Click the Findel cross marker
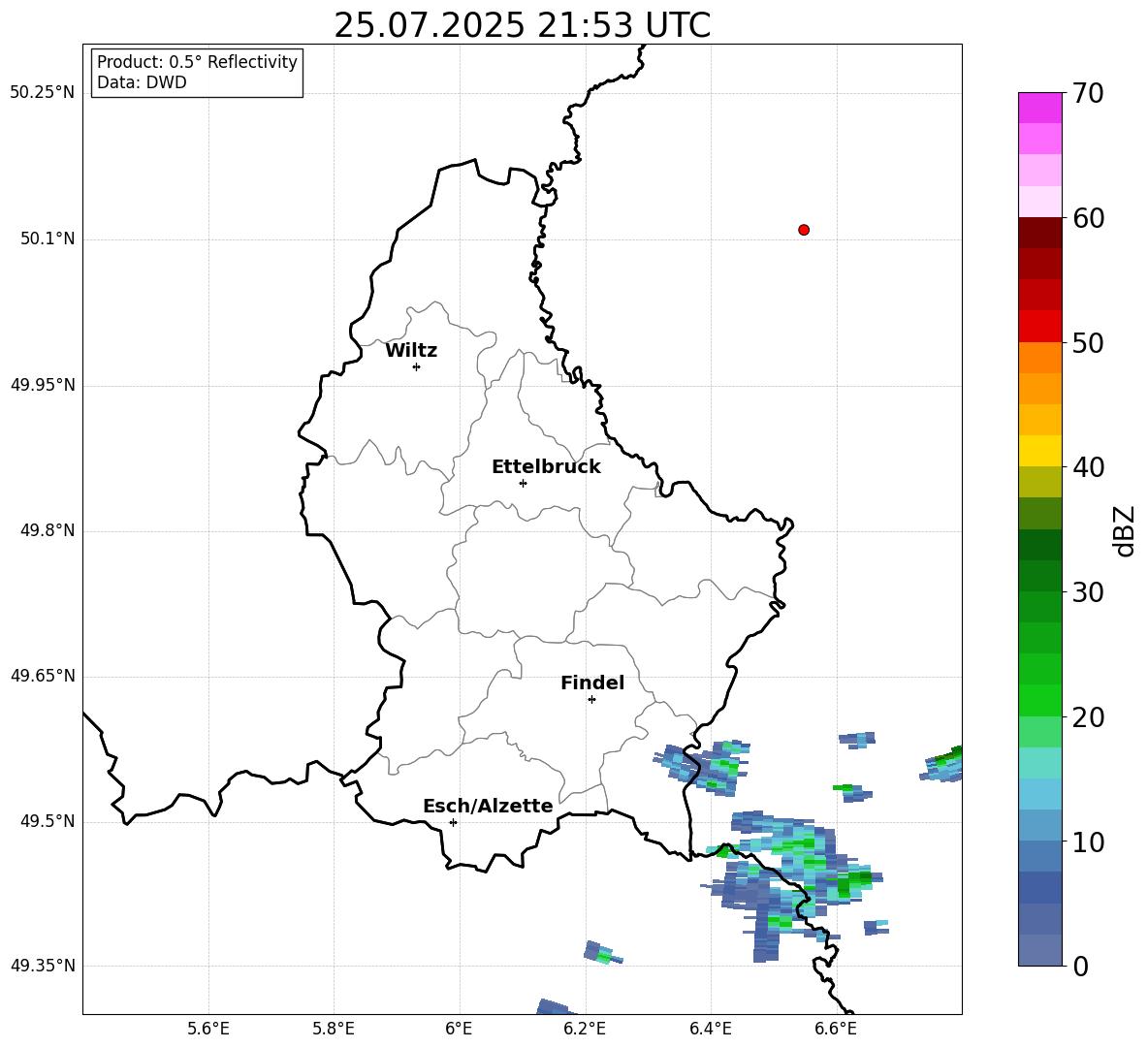 point(591,700)
